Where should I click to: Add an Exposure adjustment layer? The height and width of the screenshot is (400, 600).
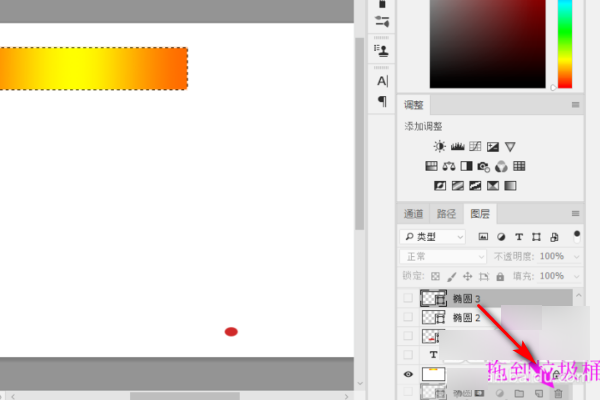tap(492, 146)
